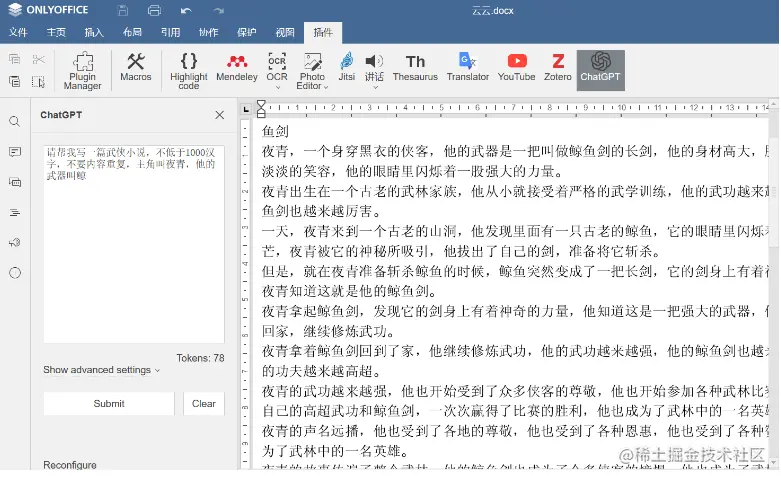
Task: Clear the ChatGPT prompt
Action: 204,404
